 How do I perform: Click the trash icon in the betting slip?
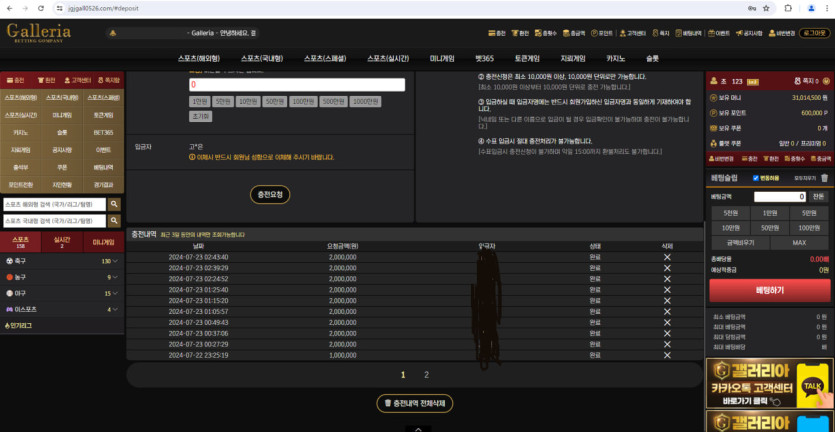tap(824, 178)
